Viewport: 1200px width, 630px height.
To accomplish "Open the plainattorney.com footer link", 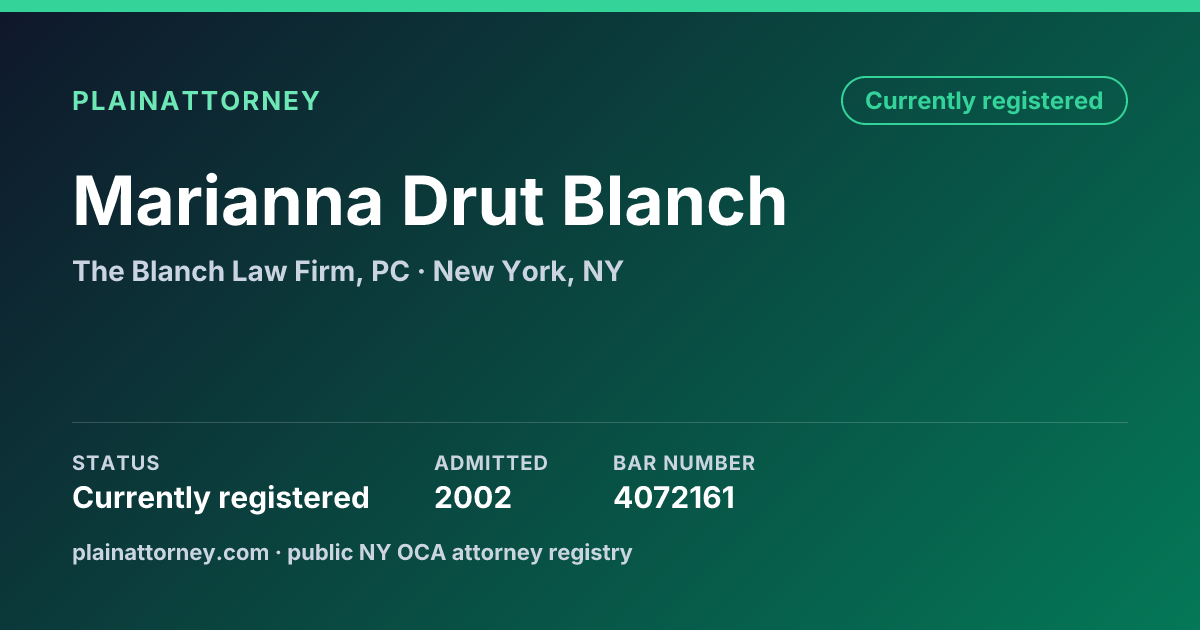I will (171, 552).
